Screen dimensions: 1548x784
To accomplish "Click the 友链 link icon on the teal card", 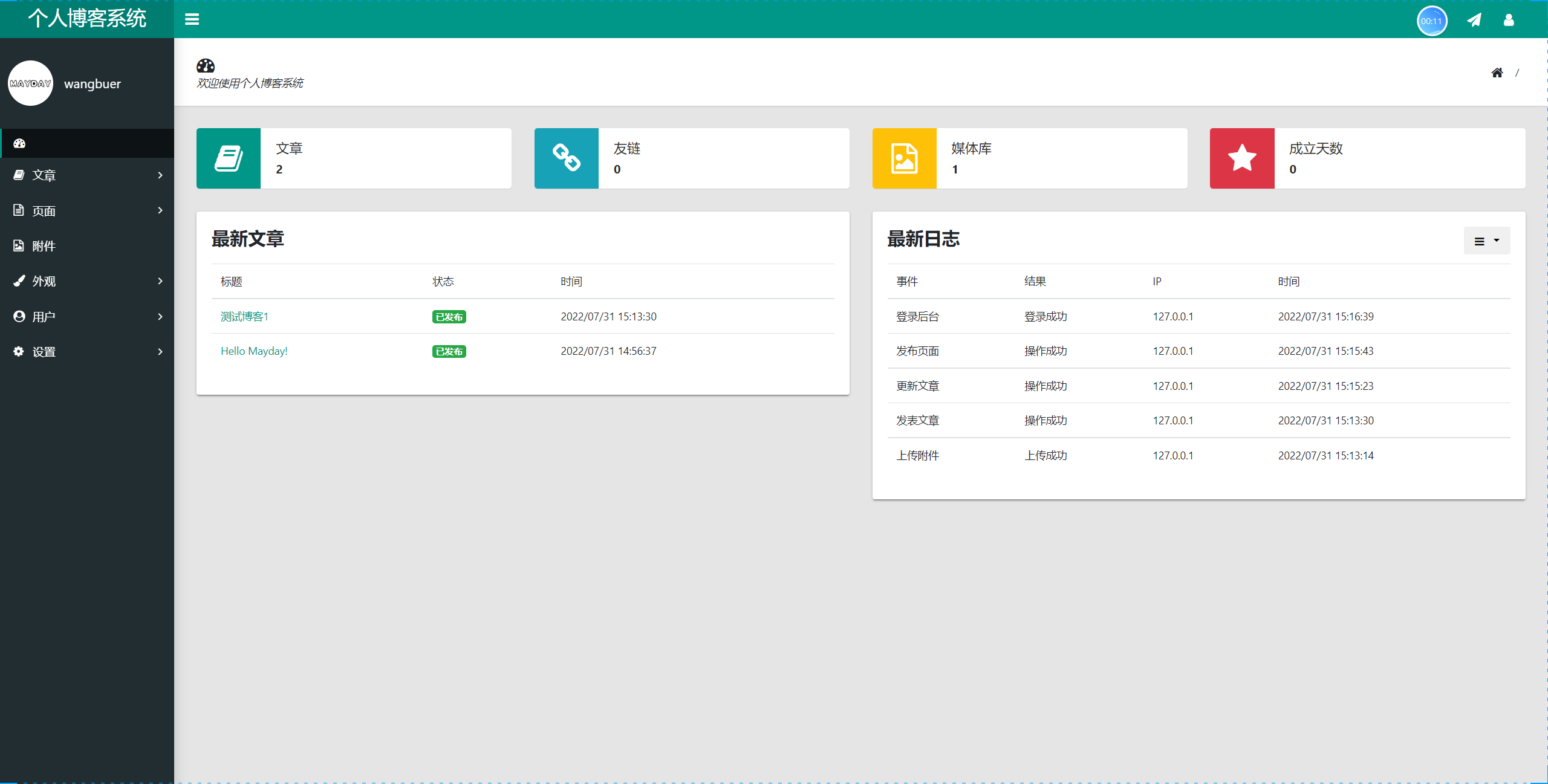I will point(566,158).
